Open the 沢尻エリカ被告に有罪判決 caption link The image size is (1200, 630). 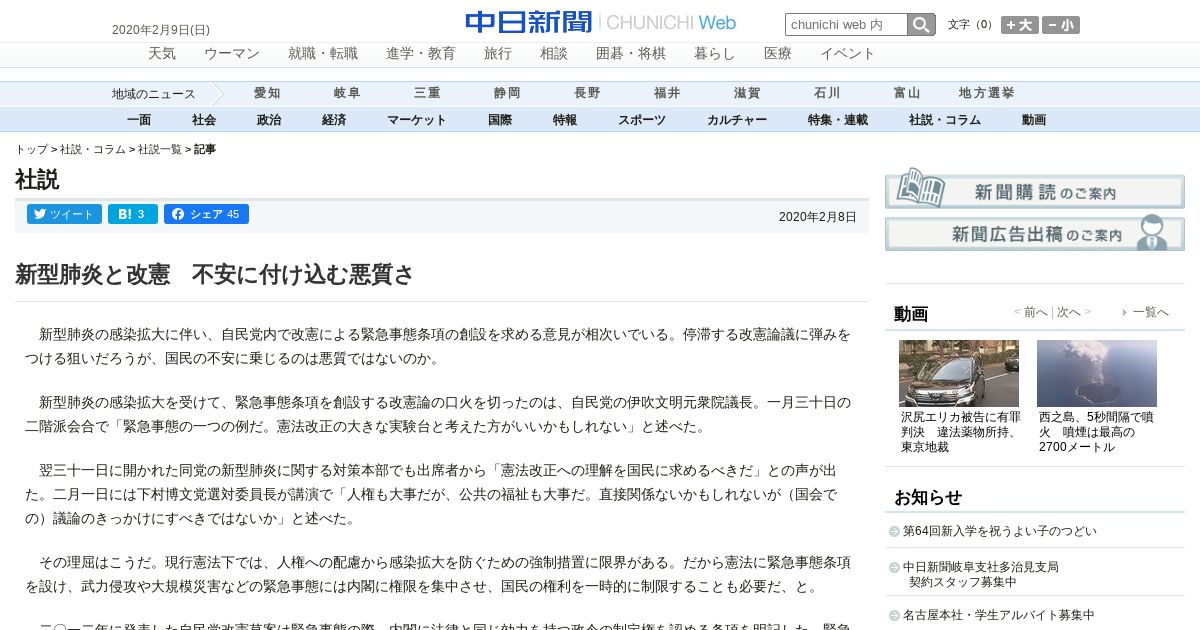[x=960, y=432]
